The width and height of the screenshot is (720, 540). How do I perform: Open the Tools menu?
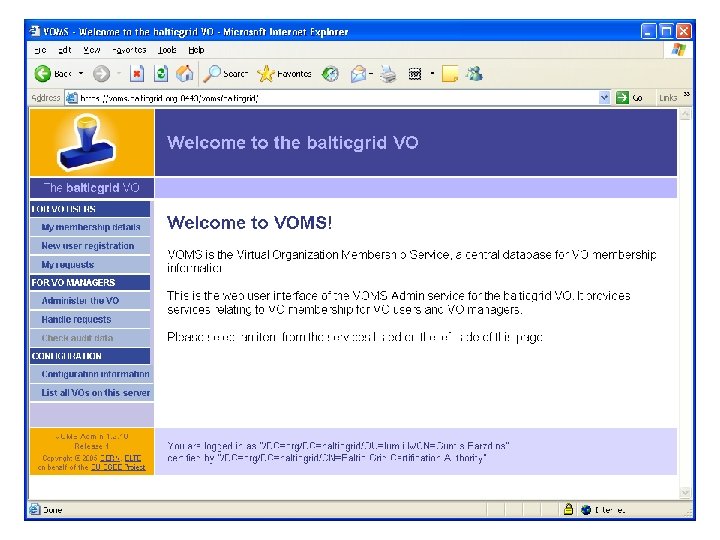click(167, 50)
